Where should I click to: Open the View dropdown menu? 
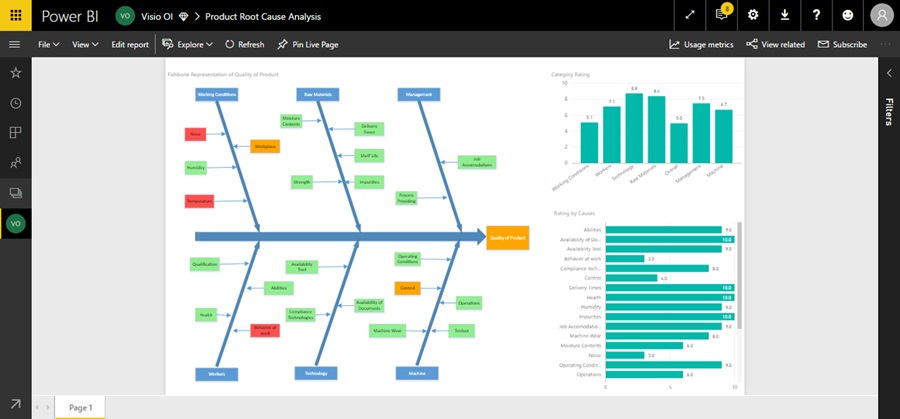(x=85, y=44)
